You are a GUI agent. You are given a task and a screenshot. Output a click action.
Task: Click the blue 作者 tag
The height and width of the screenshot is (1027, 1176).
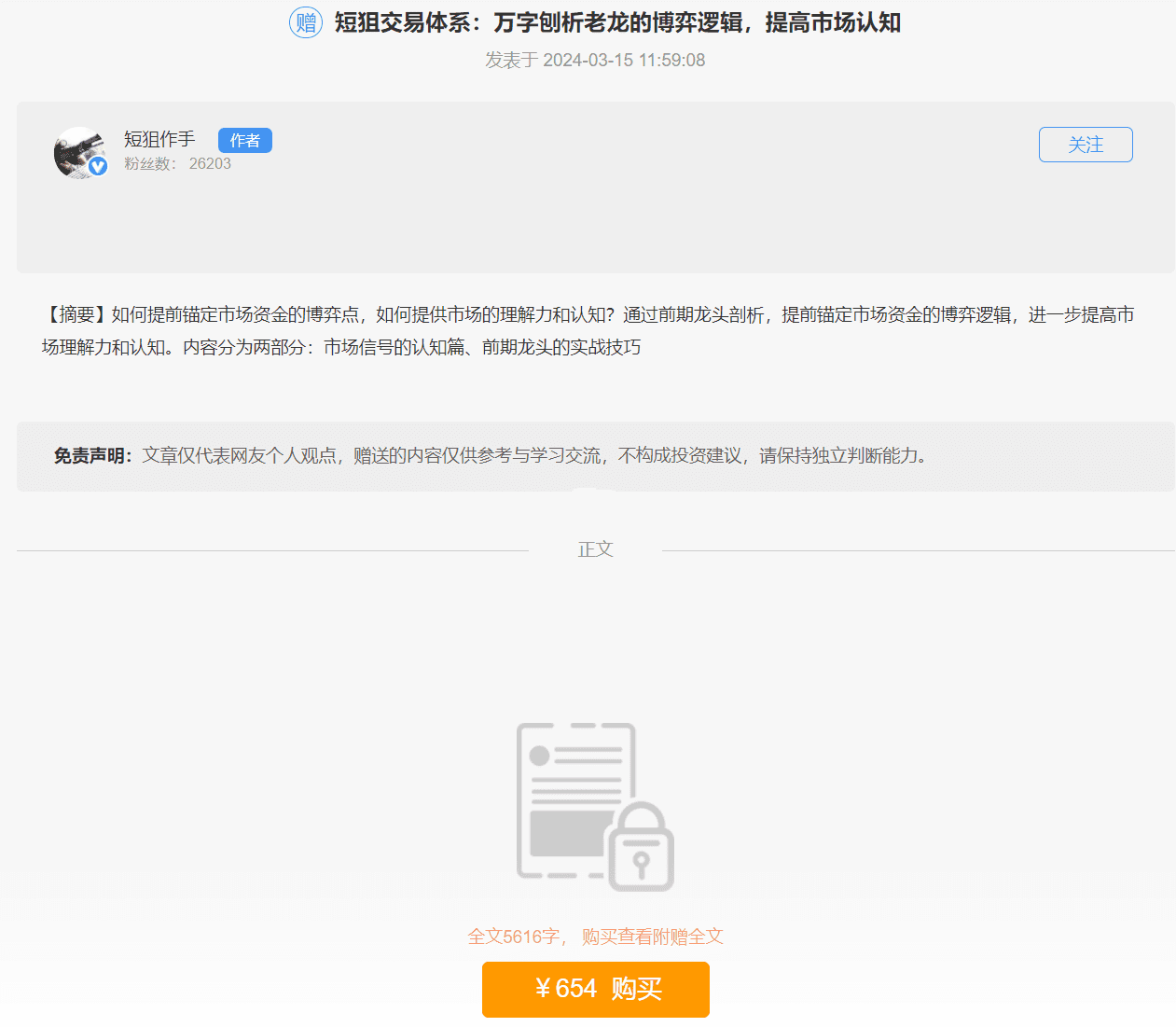click(x=245, y=140)
